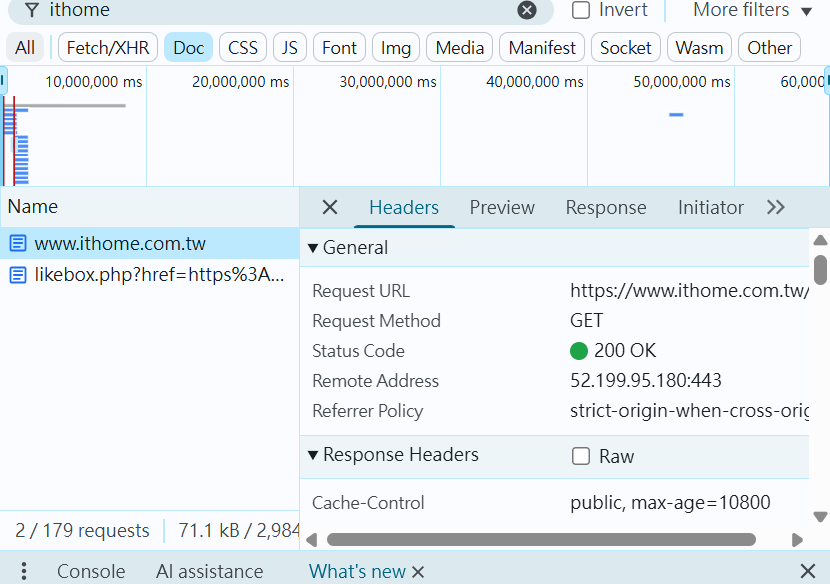Open the Console drawer tab
Viewport: 830px width, 584px height.
(x=91, y=571)
